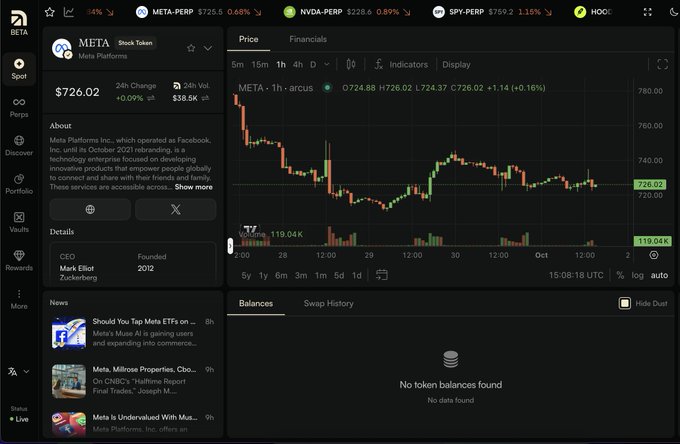Screen dimensions: 680x444
Task: Switch to the Financials tab
Action: (x=308, y=39)
